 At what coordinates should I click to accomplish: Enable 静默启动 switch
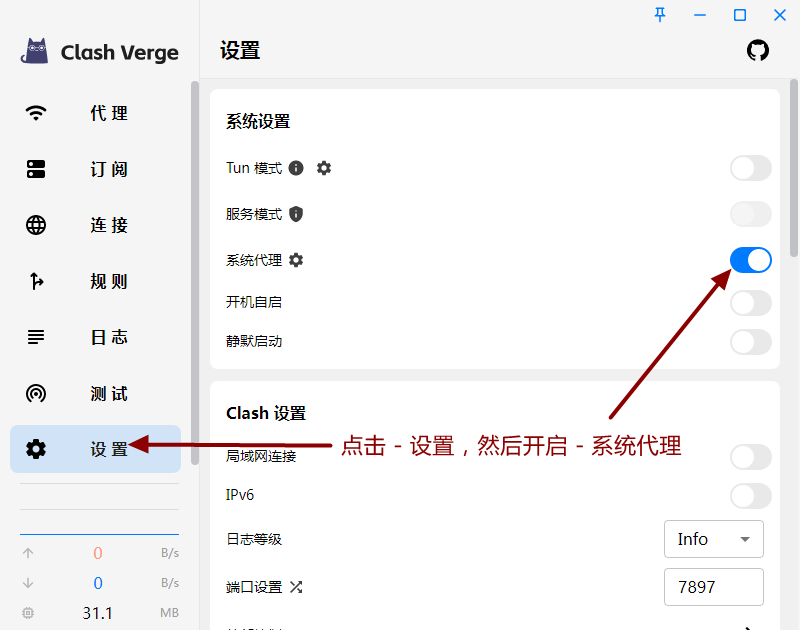[751, 342]
